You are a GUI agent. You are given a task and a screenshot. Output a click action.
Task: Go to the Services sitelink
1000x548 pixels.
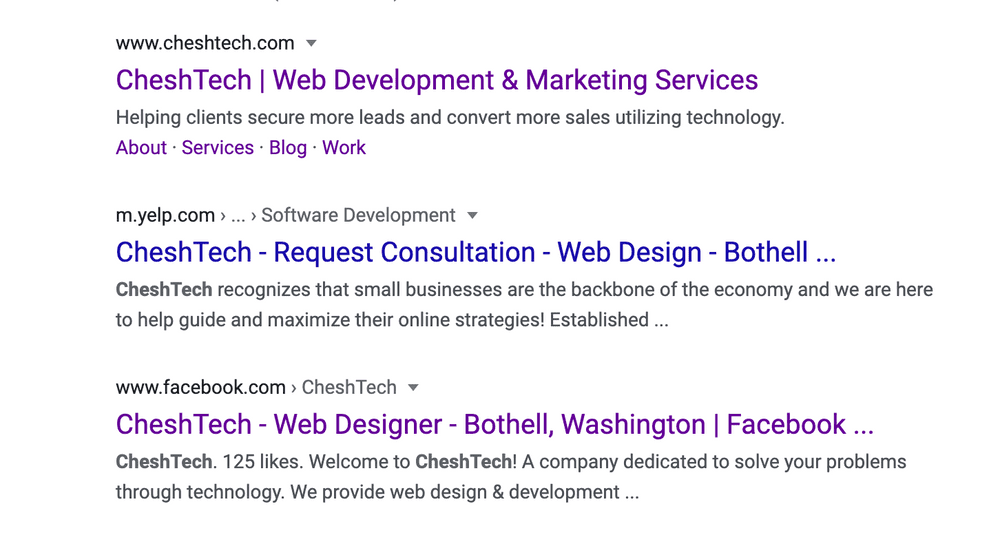217,147
